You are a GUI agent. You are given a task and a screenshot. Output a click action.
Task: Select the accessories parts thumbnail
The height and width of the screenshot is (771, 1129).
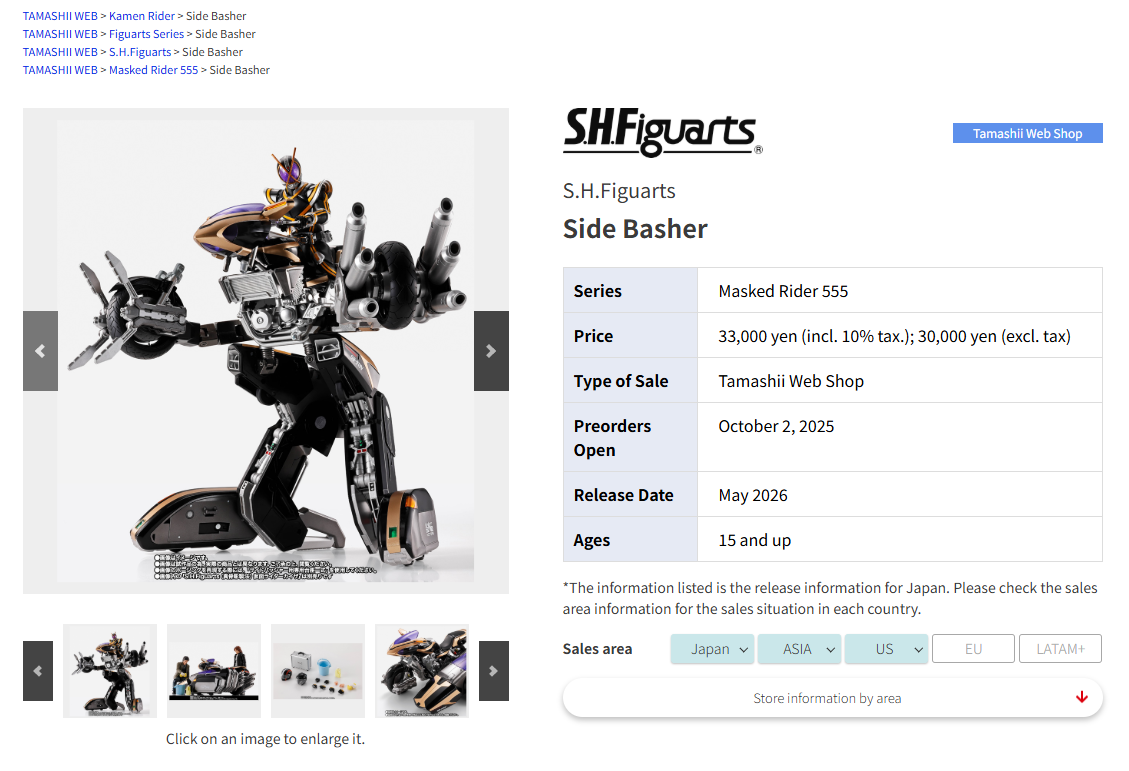coord(318,671)
